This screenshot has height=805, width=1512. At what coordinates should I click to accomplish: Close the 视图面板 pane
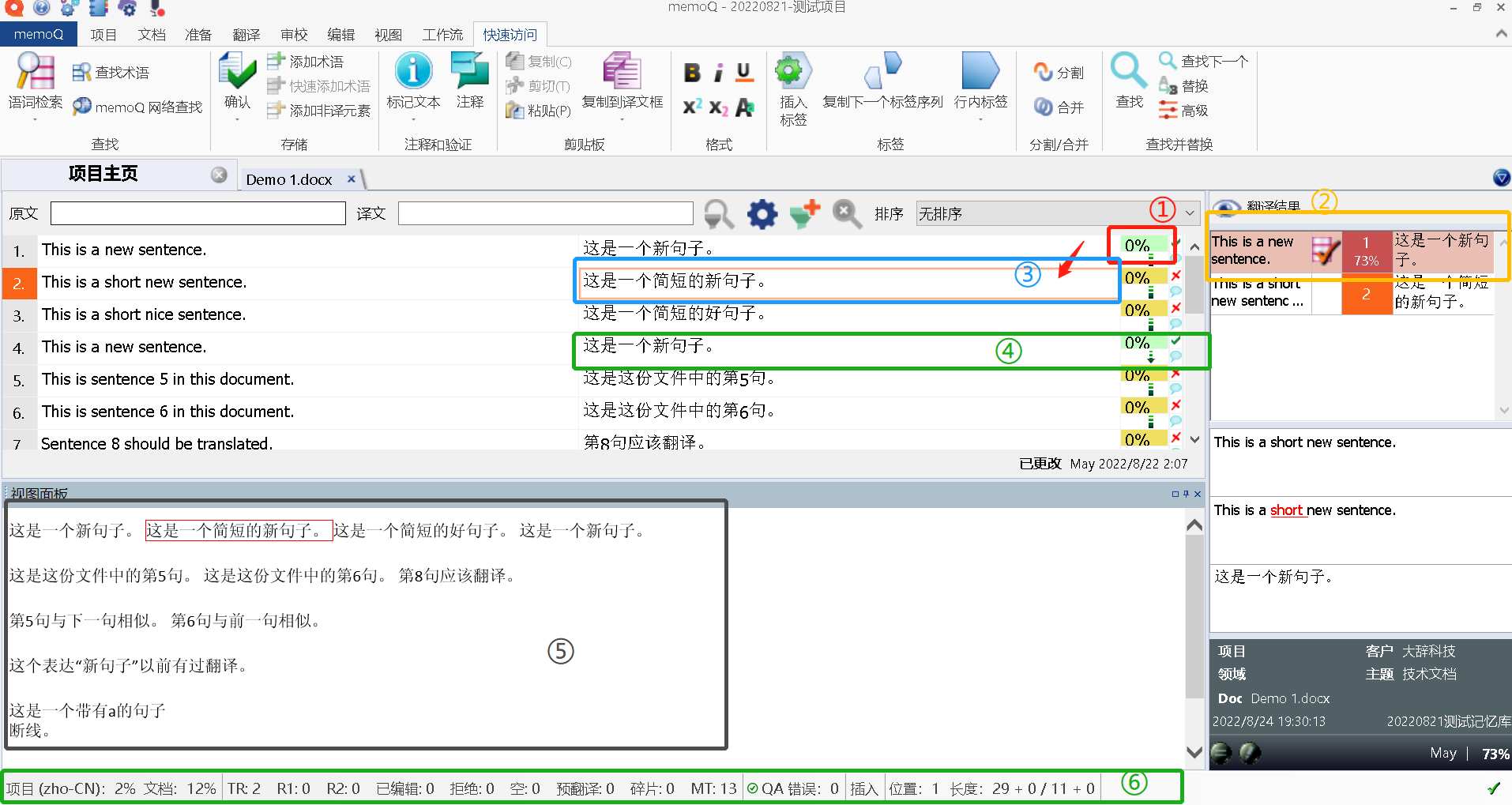click(x=1198, y=494)
